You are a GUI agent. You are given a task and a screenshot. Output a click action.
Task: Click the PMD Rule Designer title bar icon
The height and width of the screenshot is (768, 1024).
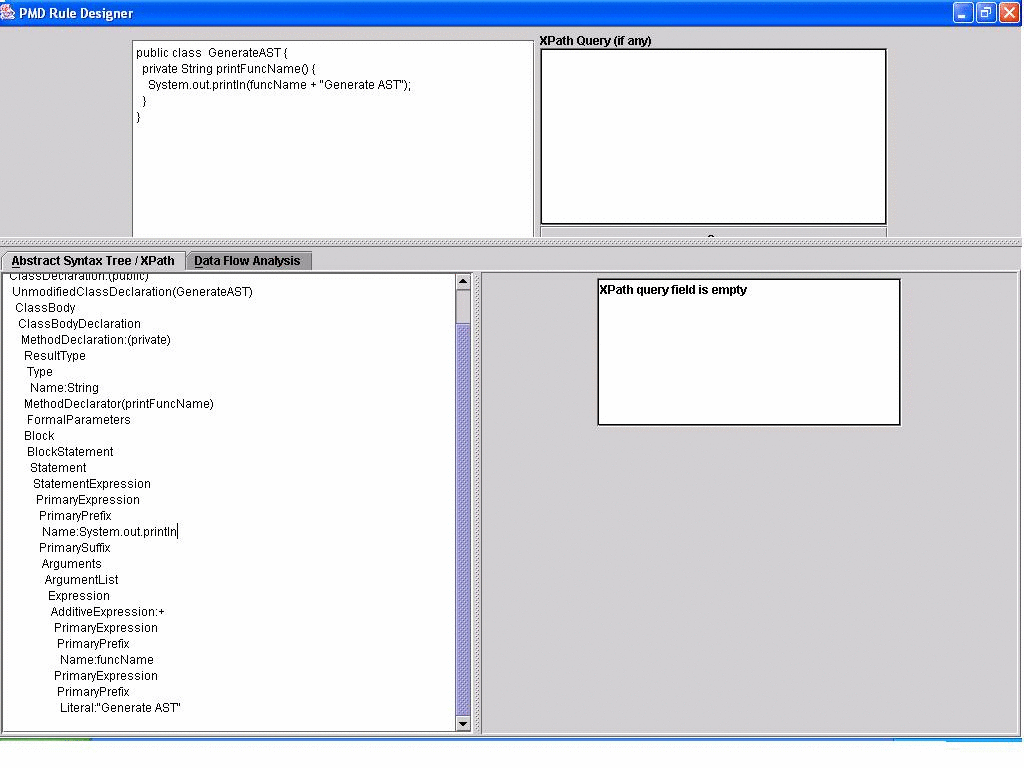coord(9,13)
